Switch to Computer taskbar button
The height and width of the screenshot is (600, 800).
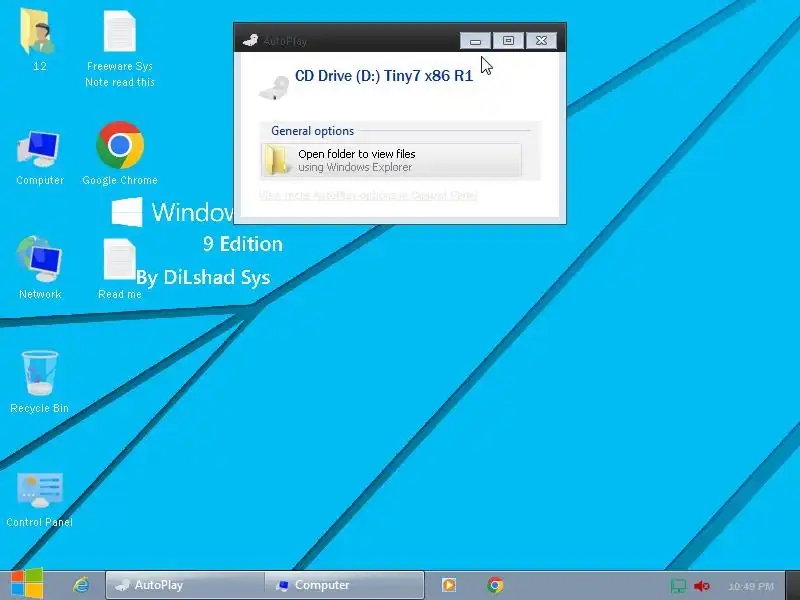click(344, 585)
